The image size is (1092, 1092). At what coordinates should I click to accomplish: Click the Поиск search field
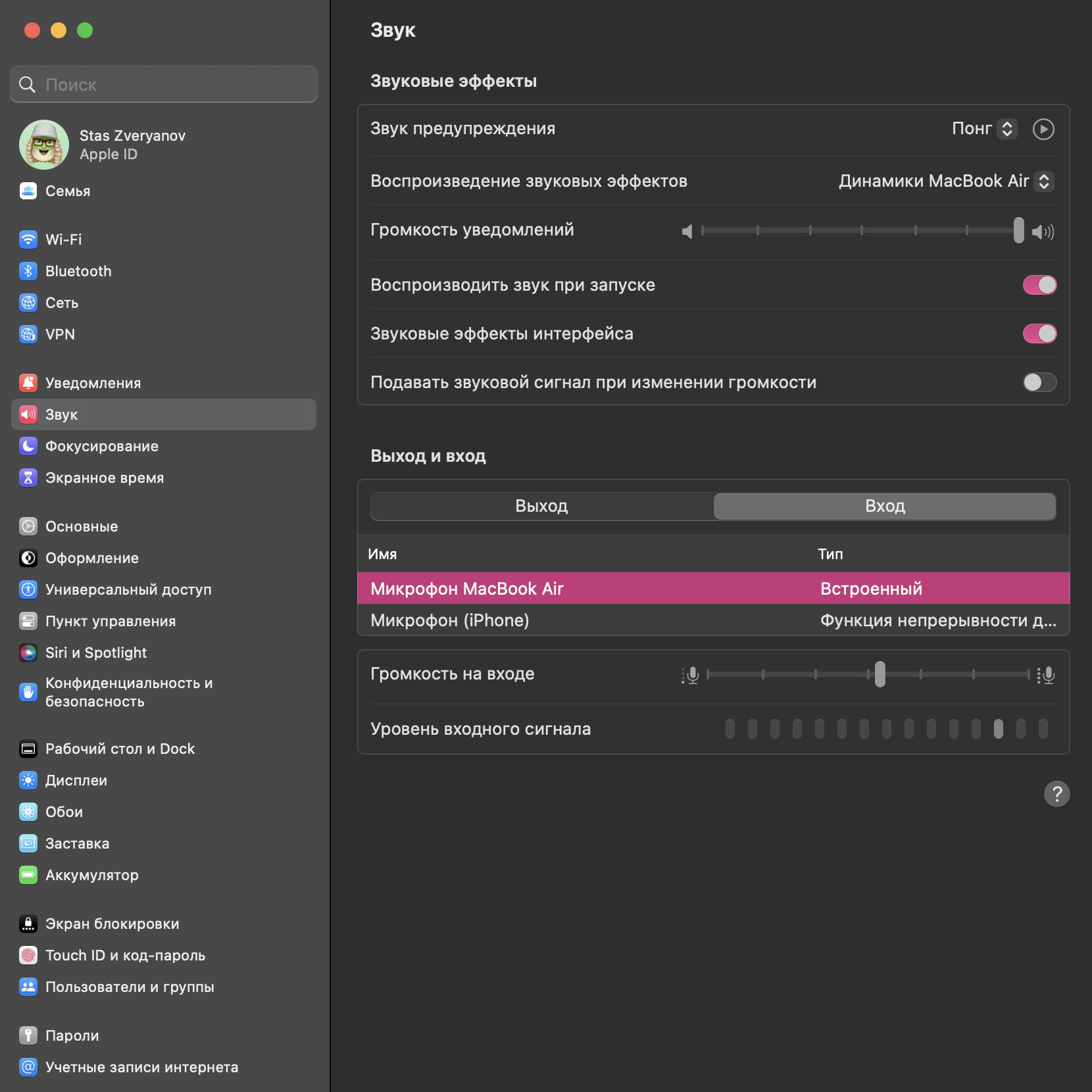point(164,84)
